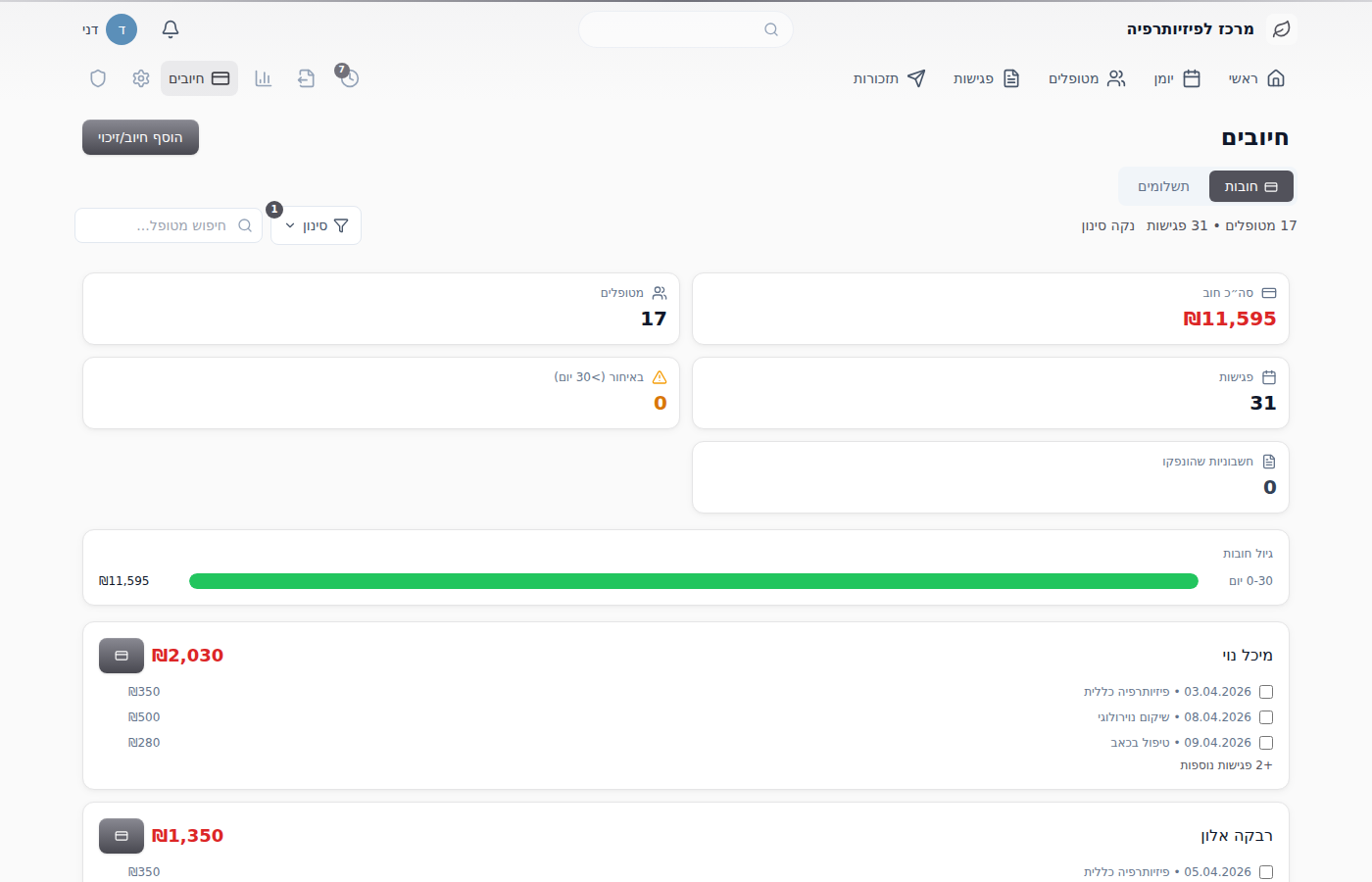Click the clock icon with badge 7
This screenshot has width=1372, height=882.
(349, 78)
